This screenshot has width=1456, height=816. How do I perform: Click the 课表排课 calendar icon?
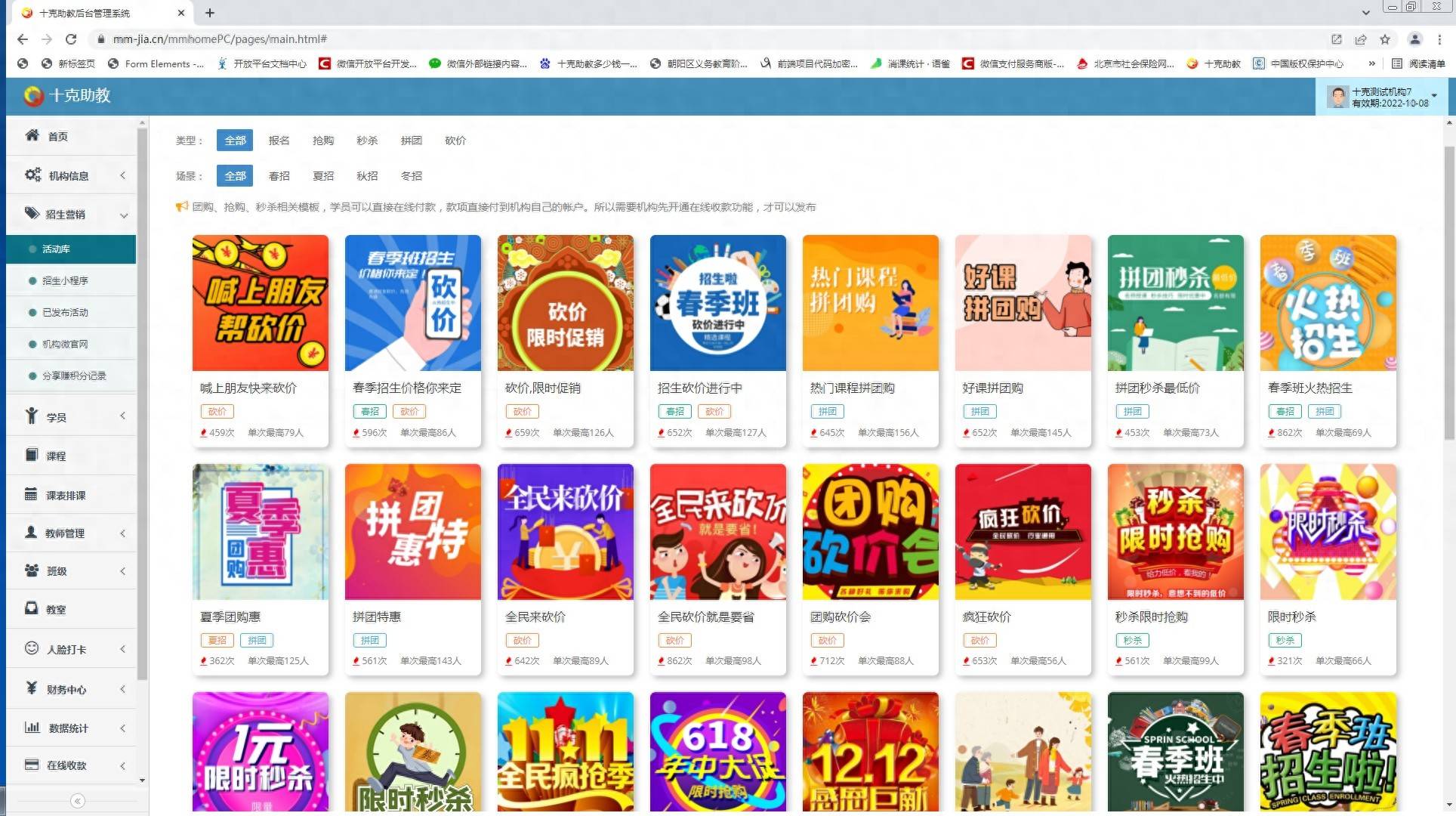(31, 494)
